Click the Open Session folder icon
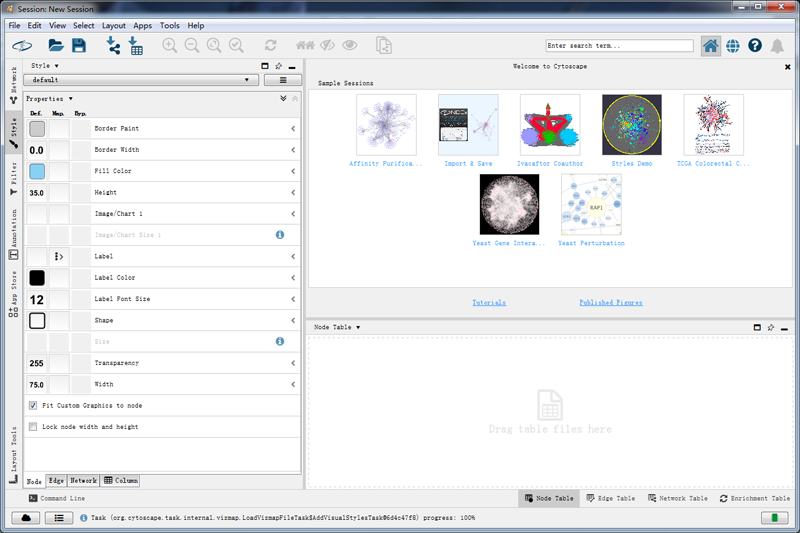This screenshot has height=533, width=800. (56, 45)
